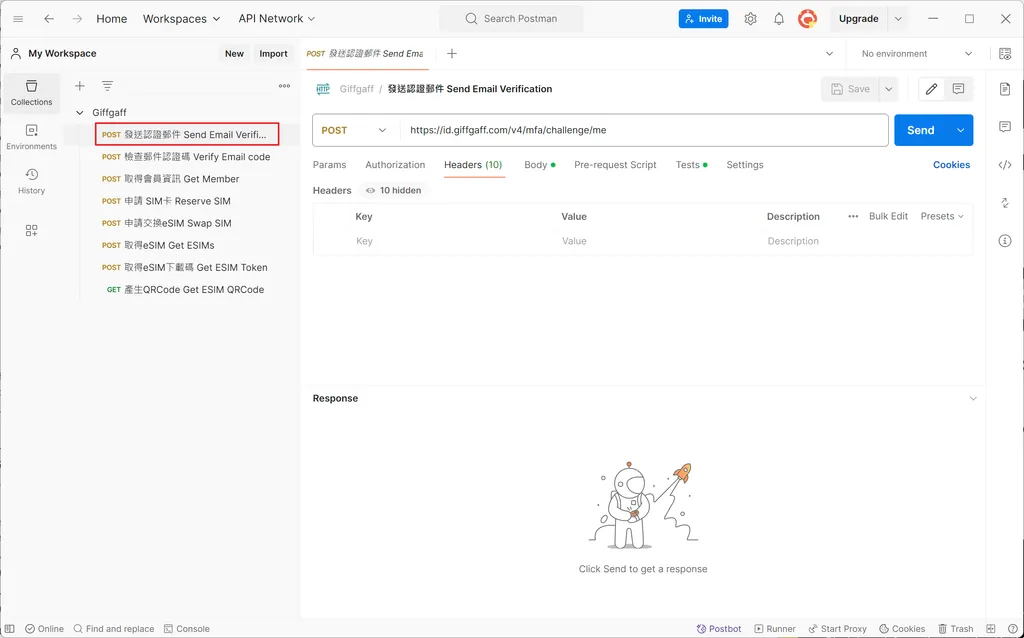This screenshot has width=1024, height=638.
Task: Open Postbot assistant
Action: tap(718, 628)
